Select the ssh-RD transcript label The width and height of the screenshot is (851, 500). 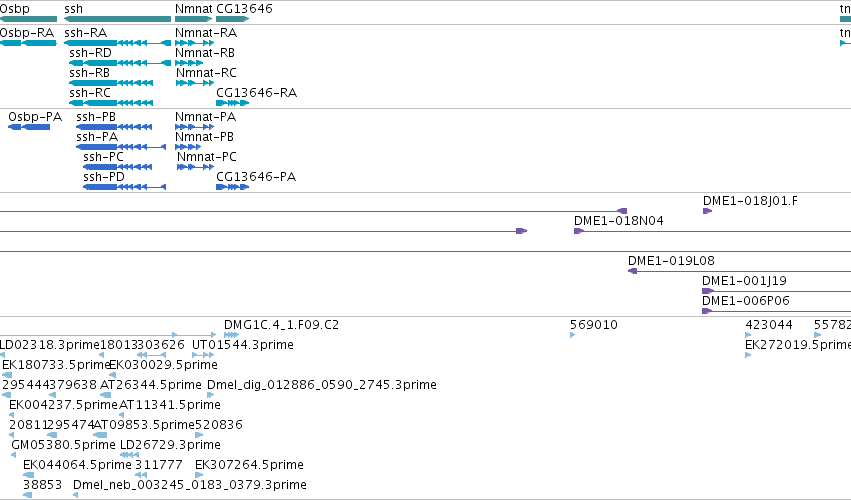click(90, 53)
